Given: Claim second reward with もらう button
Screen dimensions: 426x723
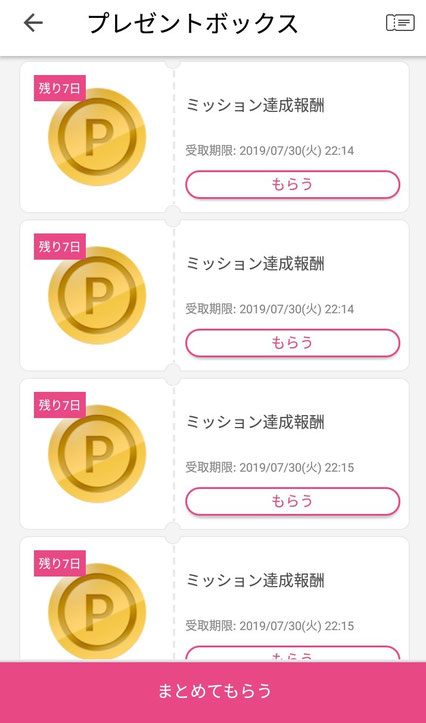Looking at the screenshot, I should (293, 343).
